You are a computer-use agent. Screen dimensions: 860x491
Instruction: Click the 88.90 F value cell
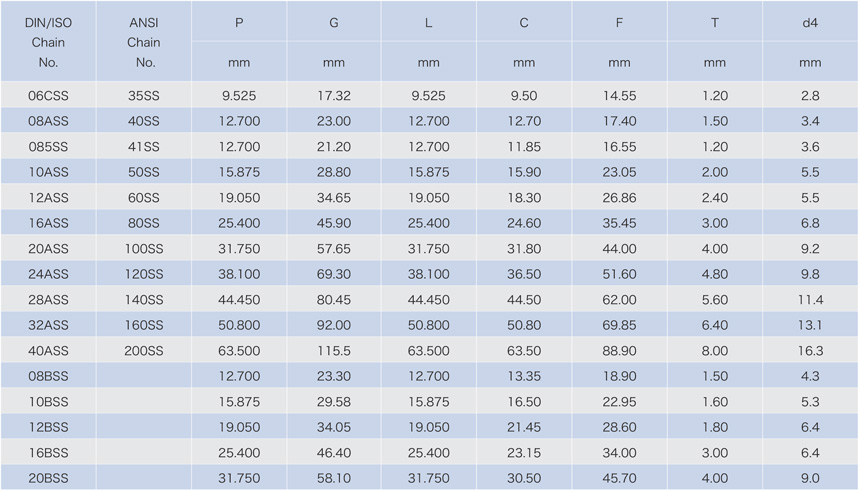point(619,351)
